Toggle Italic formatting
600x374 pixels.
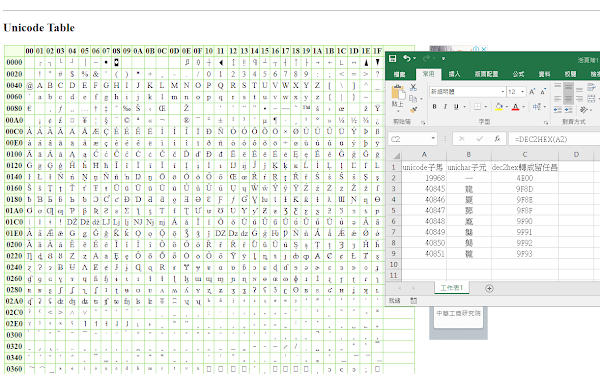[x=445, y=107]
